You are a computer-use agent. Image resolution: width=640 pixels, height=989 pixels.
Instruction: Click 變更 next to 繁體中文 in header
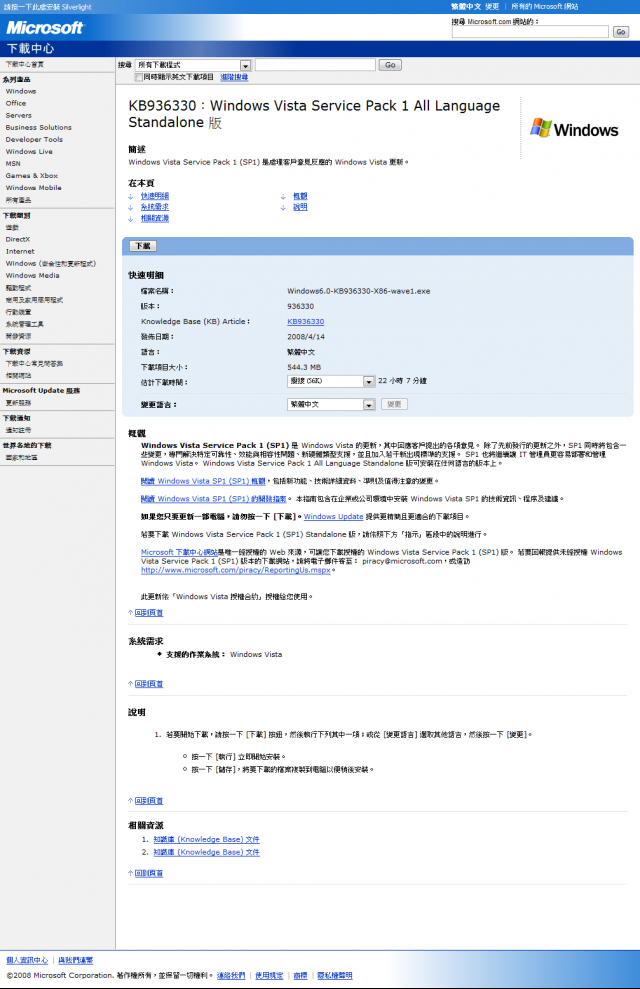[x=492, y=6]
